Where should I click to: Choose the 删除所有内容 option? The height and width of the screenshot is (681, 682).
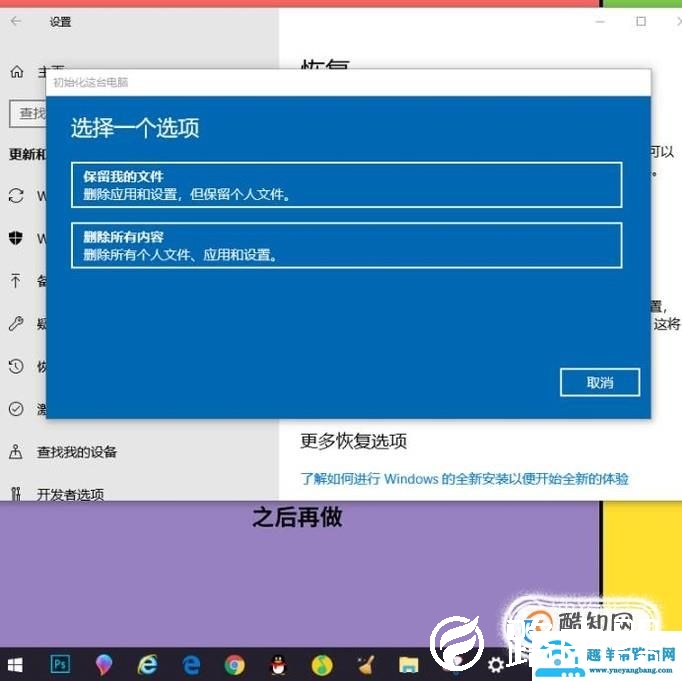point(347,245)
